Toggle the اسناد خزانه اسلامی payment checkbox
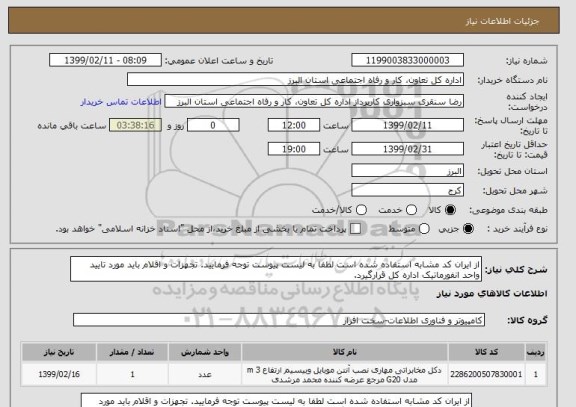 [x=355, y=228]
